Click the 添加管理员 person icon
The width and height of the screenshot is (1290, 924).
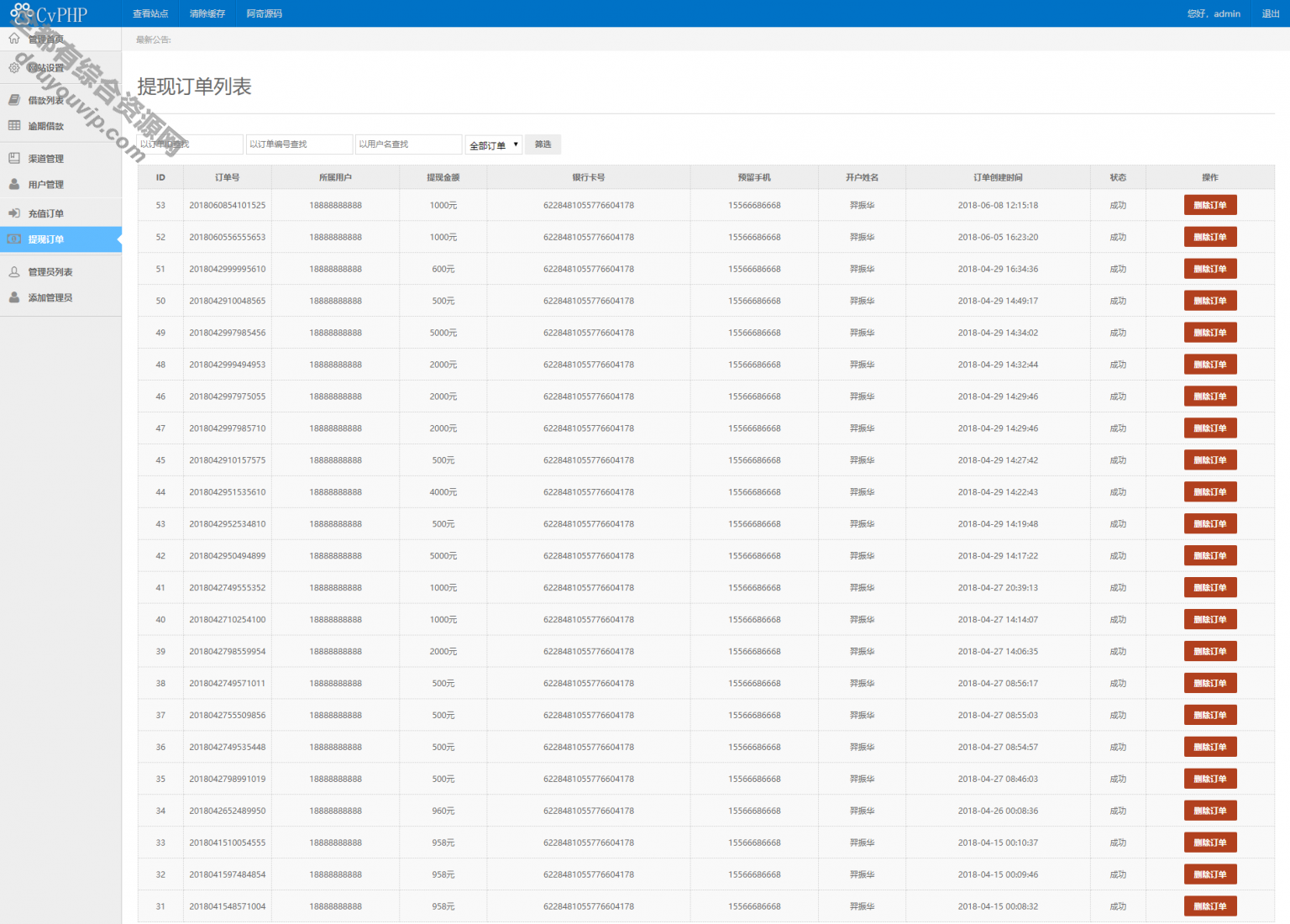pyautogui.click(x=14, y=297)
